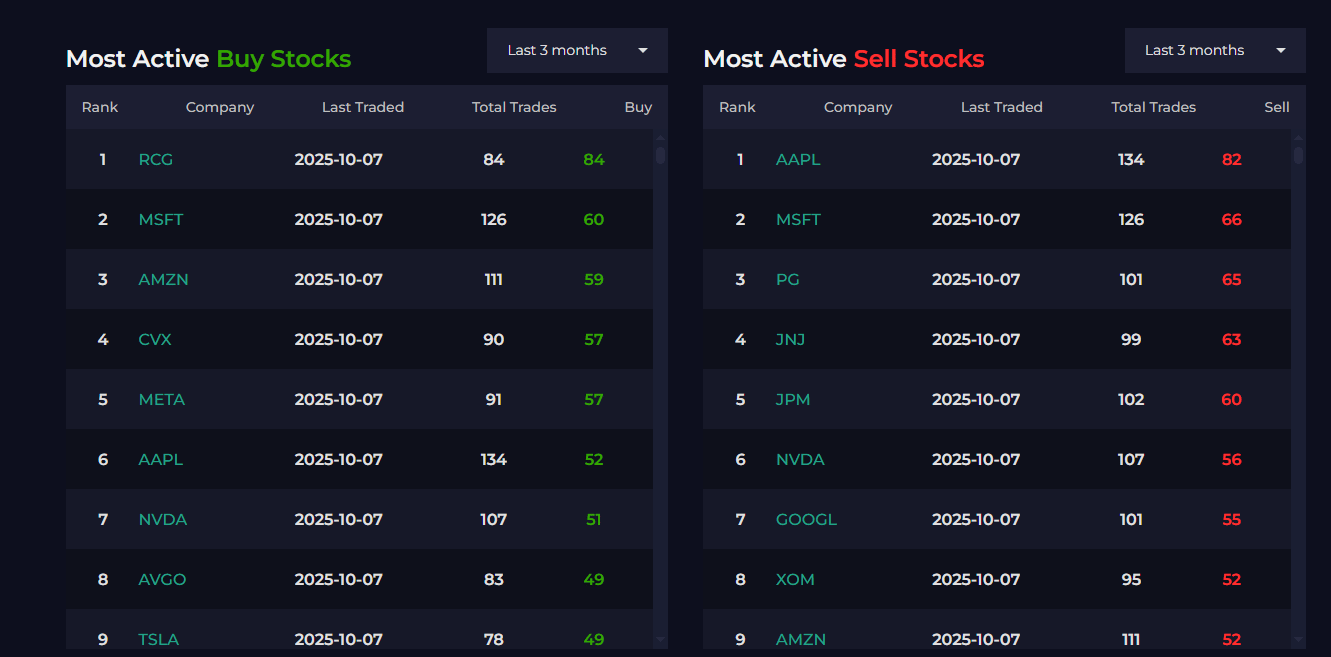Click the buy count 60 for MSFT
The height and width of the screenshot is (657, 1331).
point(594,219)
